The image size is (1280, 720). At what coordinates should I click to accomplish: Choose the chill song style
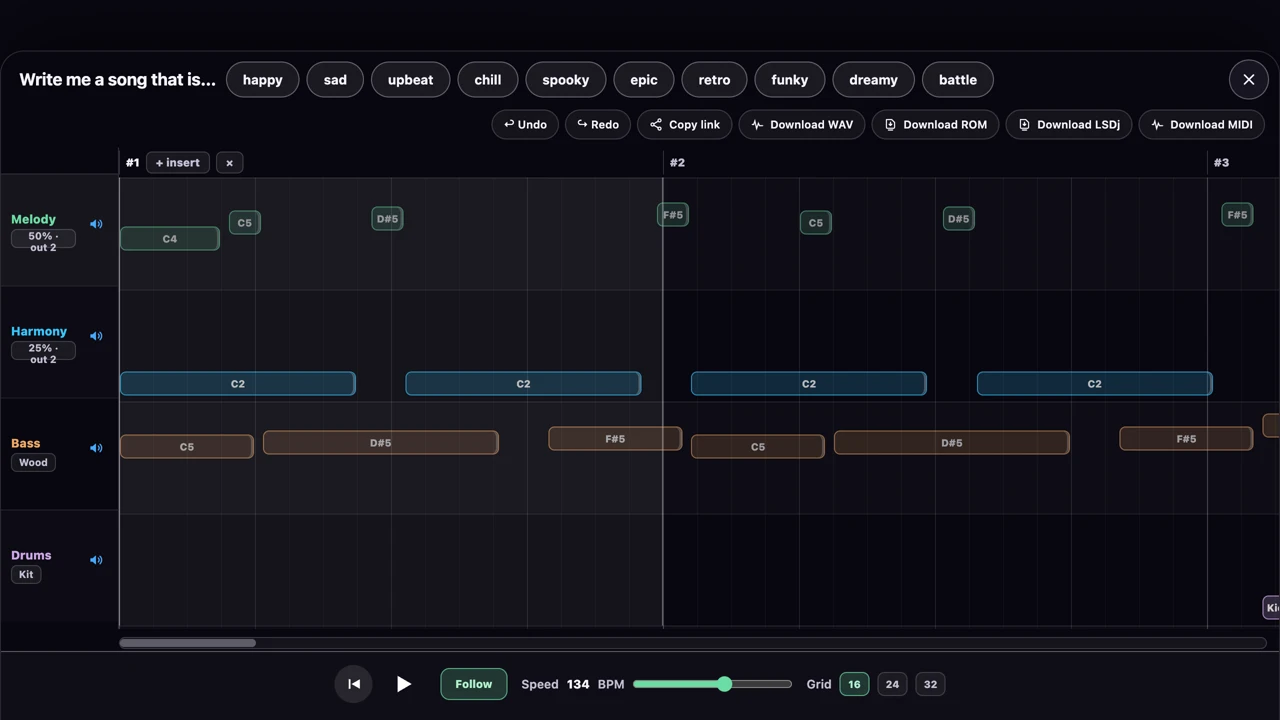point(488,80)
